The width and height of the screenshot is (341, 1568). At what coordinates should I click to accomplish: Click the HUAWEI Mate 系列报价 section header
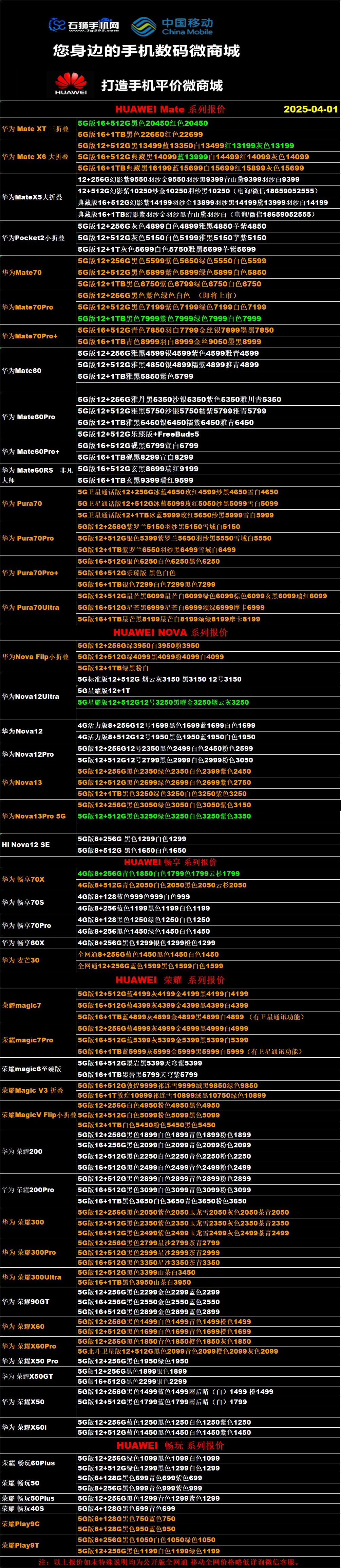click(170, 109)
